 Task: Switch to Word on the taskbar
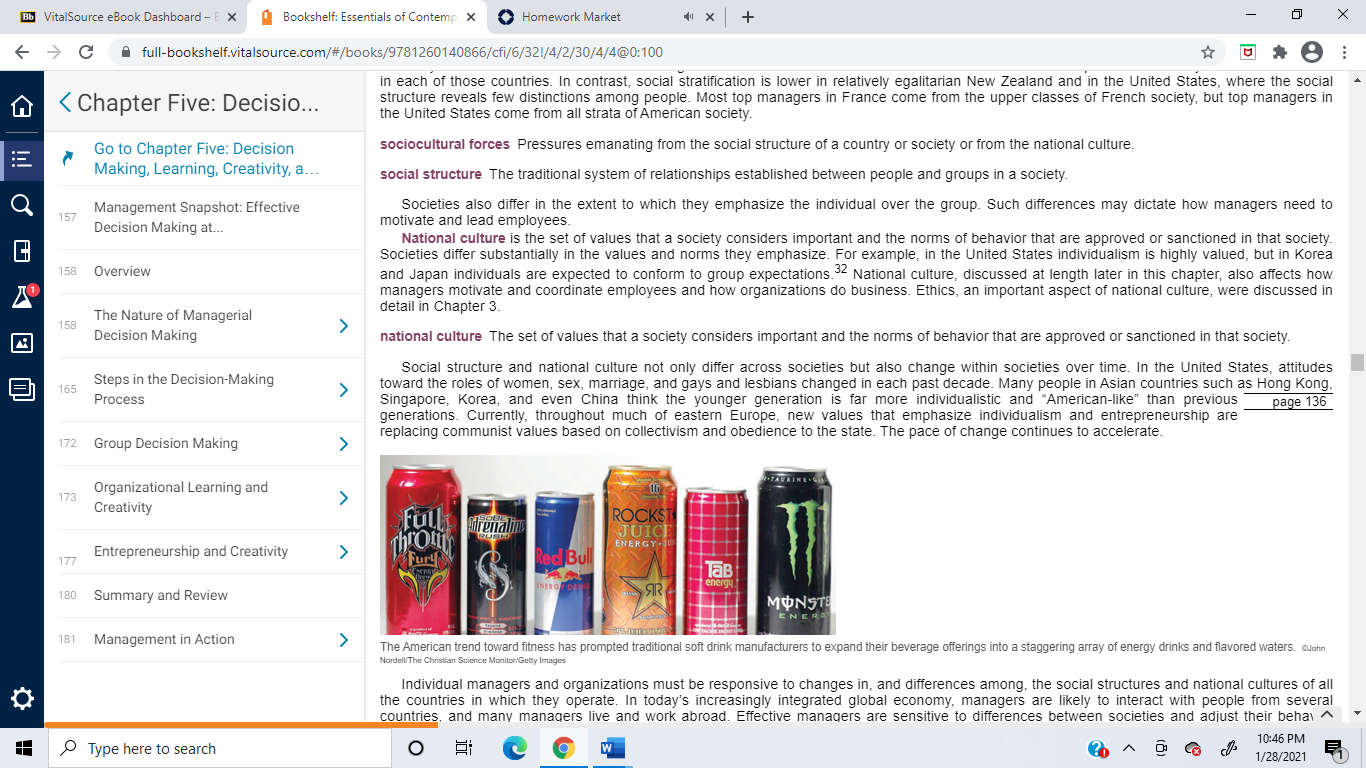click(x=612, y=748)
